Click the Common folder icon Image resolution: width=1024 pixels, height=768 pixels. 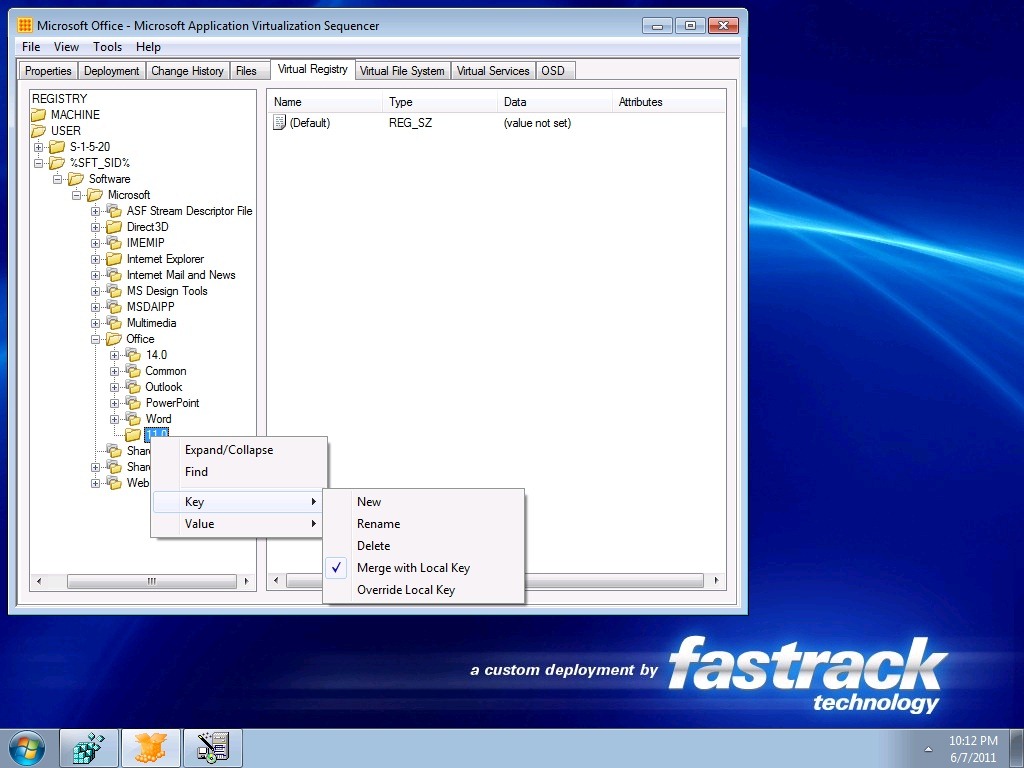(133, 371)
